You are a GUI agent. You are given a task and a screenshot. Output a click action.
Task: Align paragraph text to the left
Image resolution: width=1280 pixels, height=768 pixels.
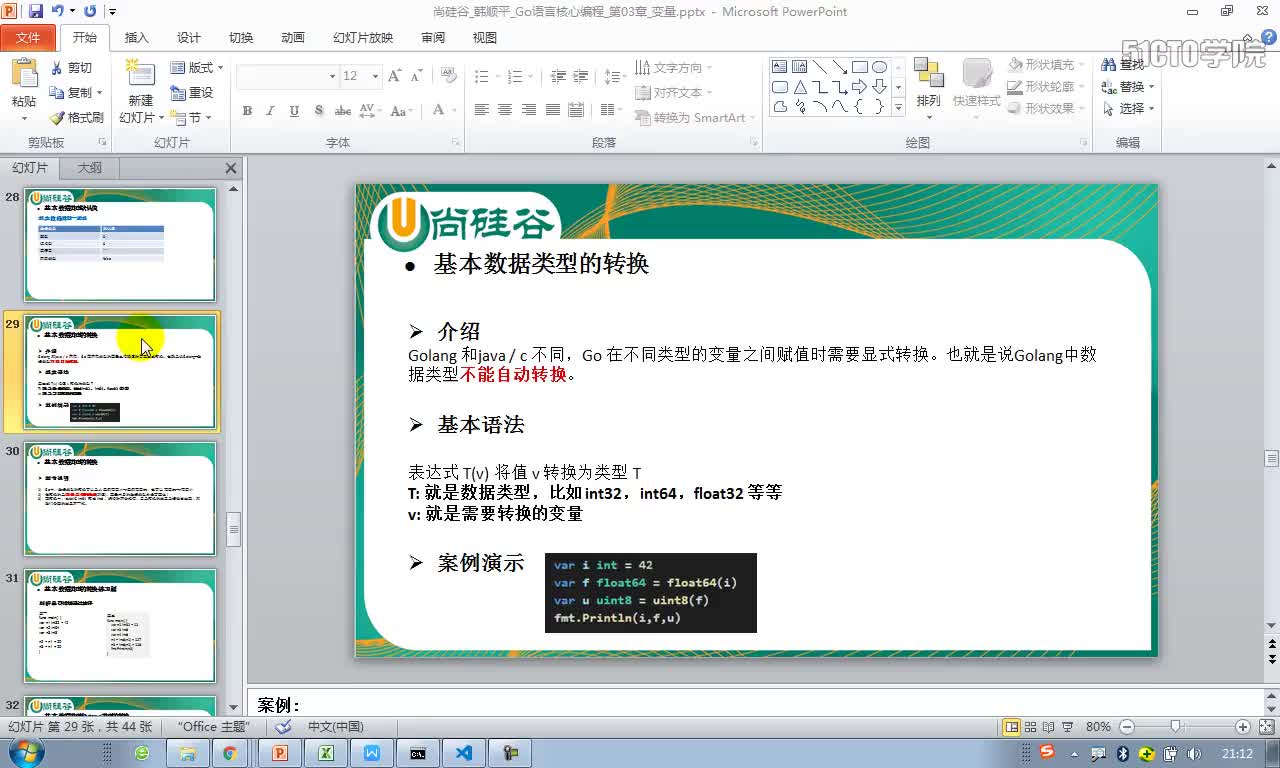click(x=482, y=110)
